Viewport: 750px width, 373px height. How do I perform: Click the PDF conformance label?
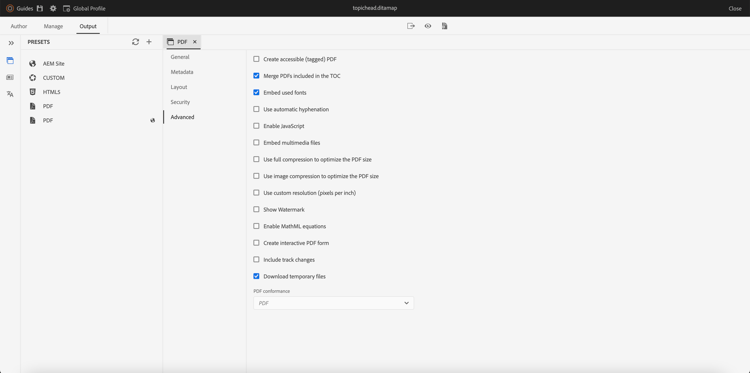pyautogui.click(x=272, y=291)
